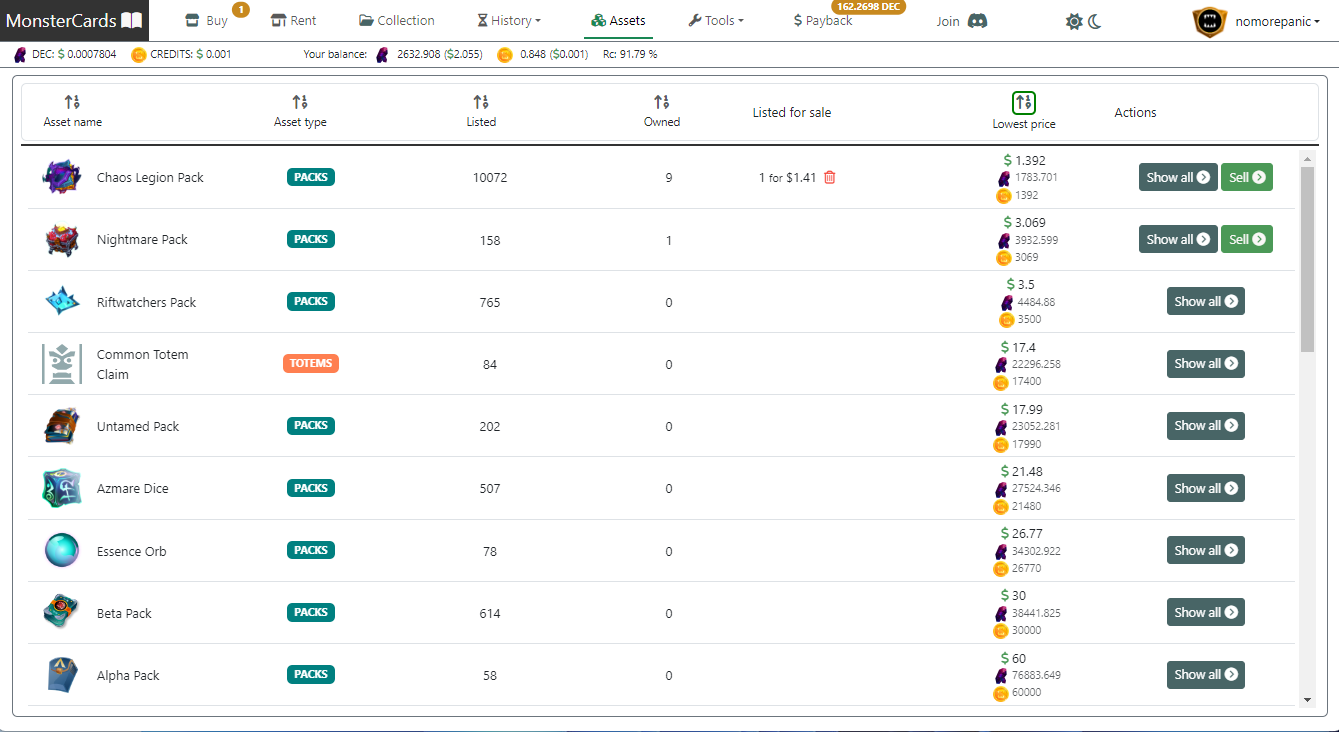Toggle the dark theme moon icon

click(x=1095, y=21)
